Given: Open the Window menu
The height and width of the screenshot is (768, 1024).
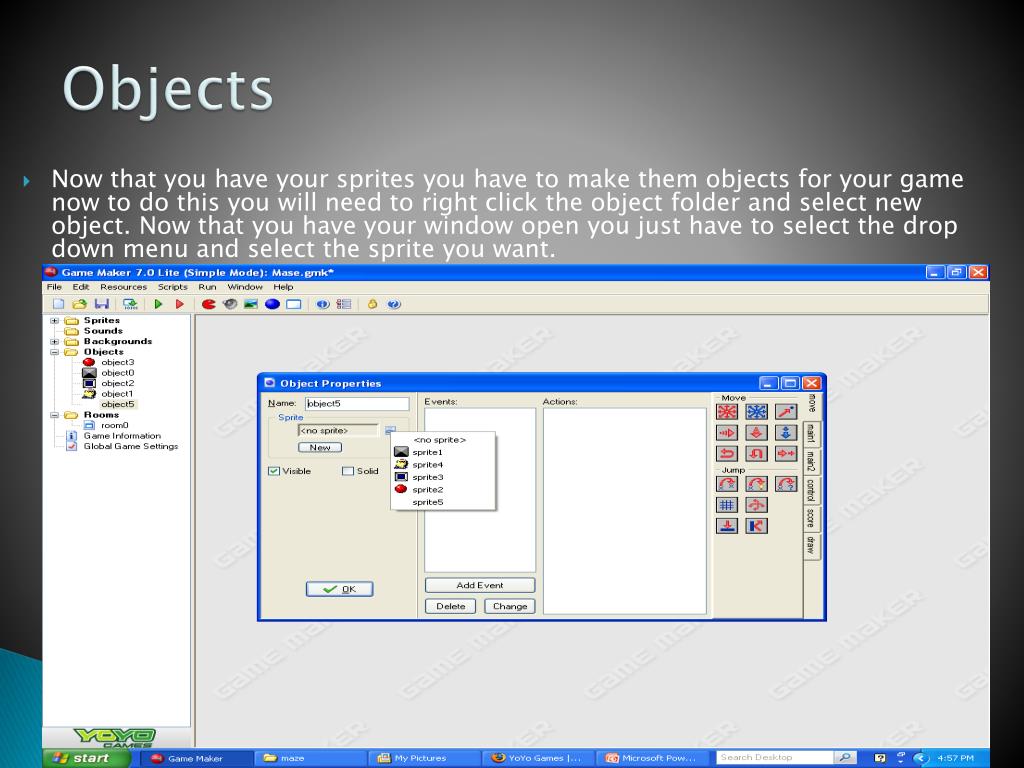Looking at the screenshot, I should pos(245,287).
